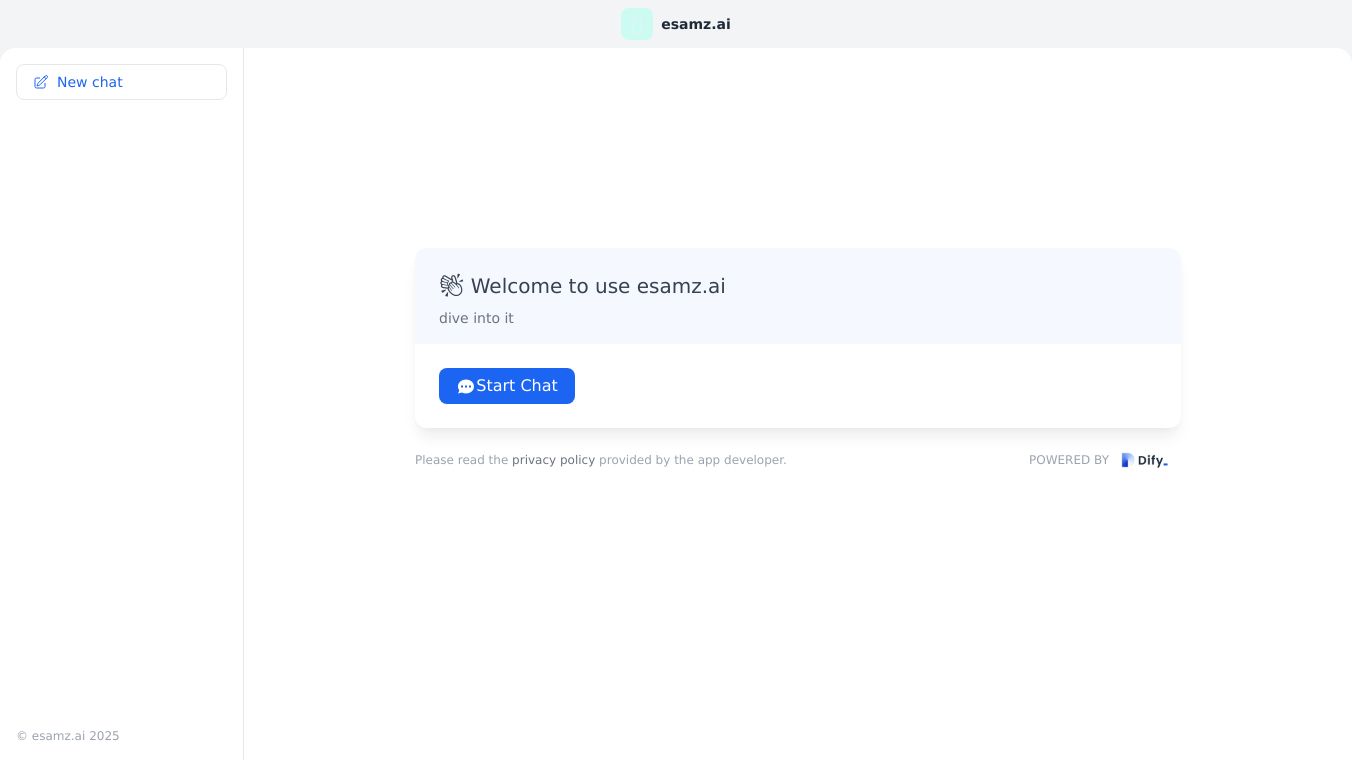
Task: Click the POWERED BY label
Action: coord(1068,460)
